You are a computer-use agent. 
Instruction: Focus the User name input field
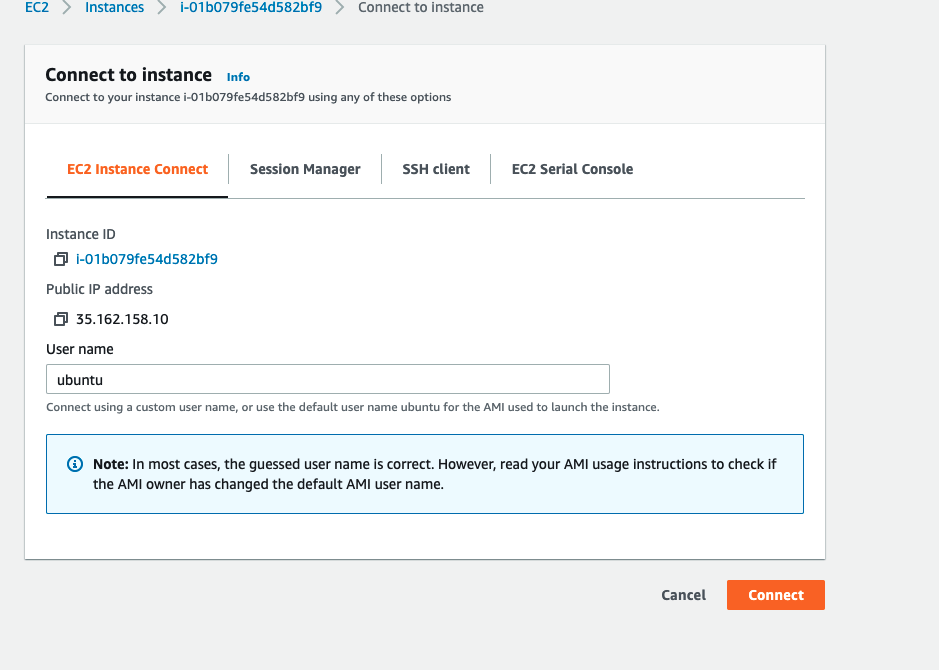[x=328, y=379]
